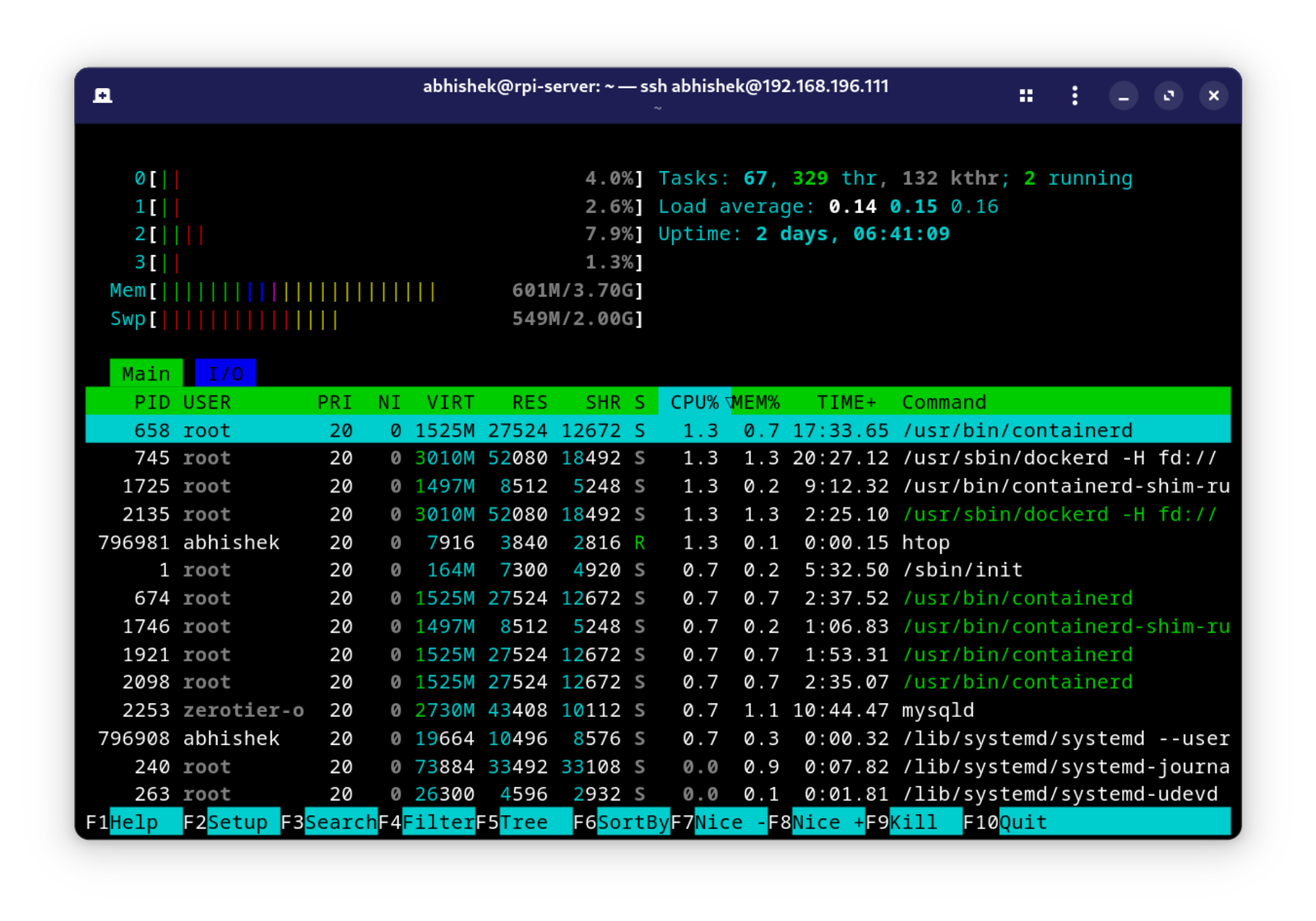Select the Main tab in htop
Screen dimensions: 1316x921
[146, 373]
